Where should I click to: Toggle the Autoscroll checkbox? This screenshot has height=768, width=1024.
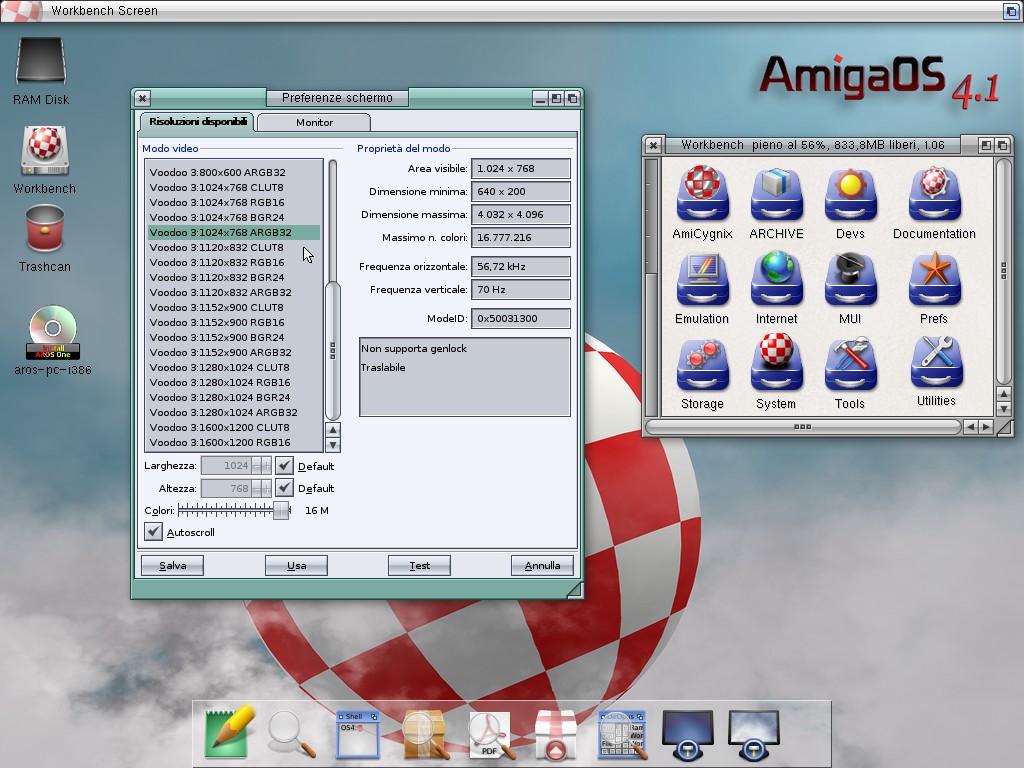coord(153,532)
